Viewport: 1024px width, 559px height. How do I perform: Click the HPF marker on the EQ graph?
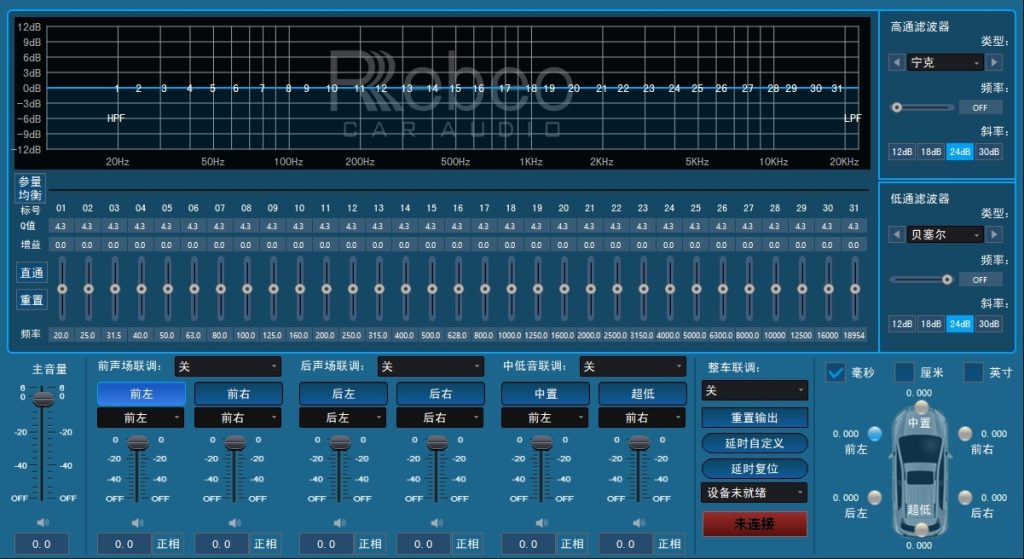[116, 118]
